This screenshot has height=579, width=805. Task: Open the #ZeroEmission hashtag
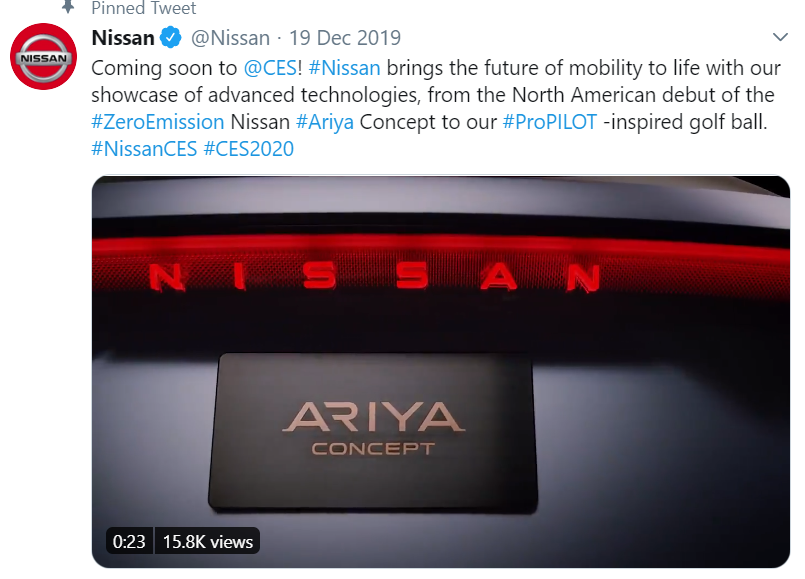(158, 122)
